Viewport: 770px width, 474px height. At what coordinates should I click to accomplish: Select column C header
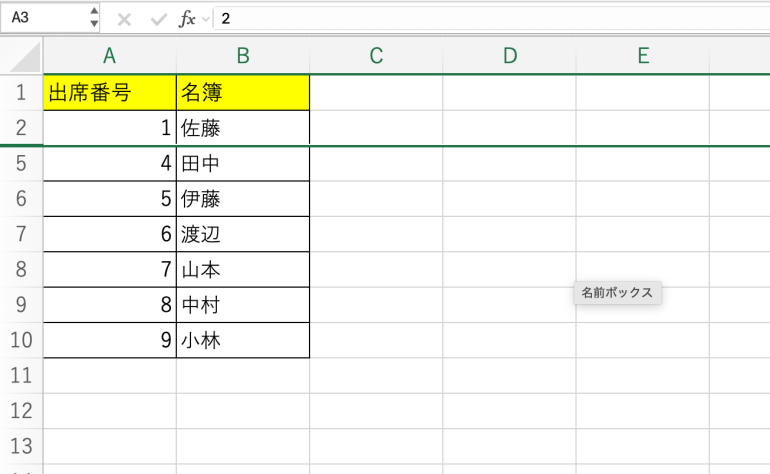pyautogui.click(x=376, y=56)
